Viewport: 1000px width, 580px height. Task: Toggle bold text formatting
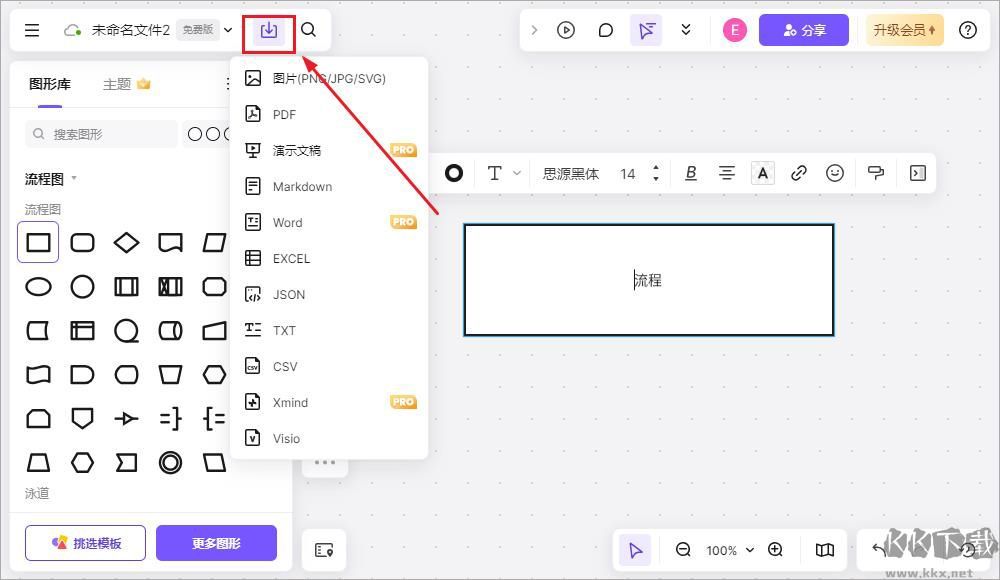click(691, 173)
